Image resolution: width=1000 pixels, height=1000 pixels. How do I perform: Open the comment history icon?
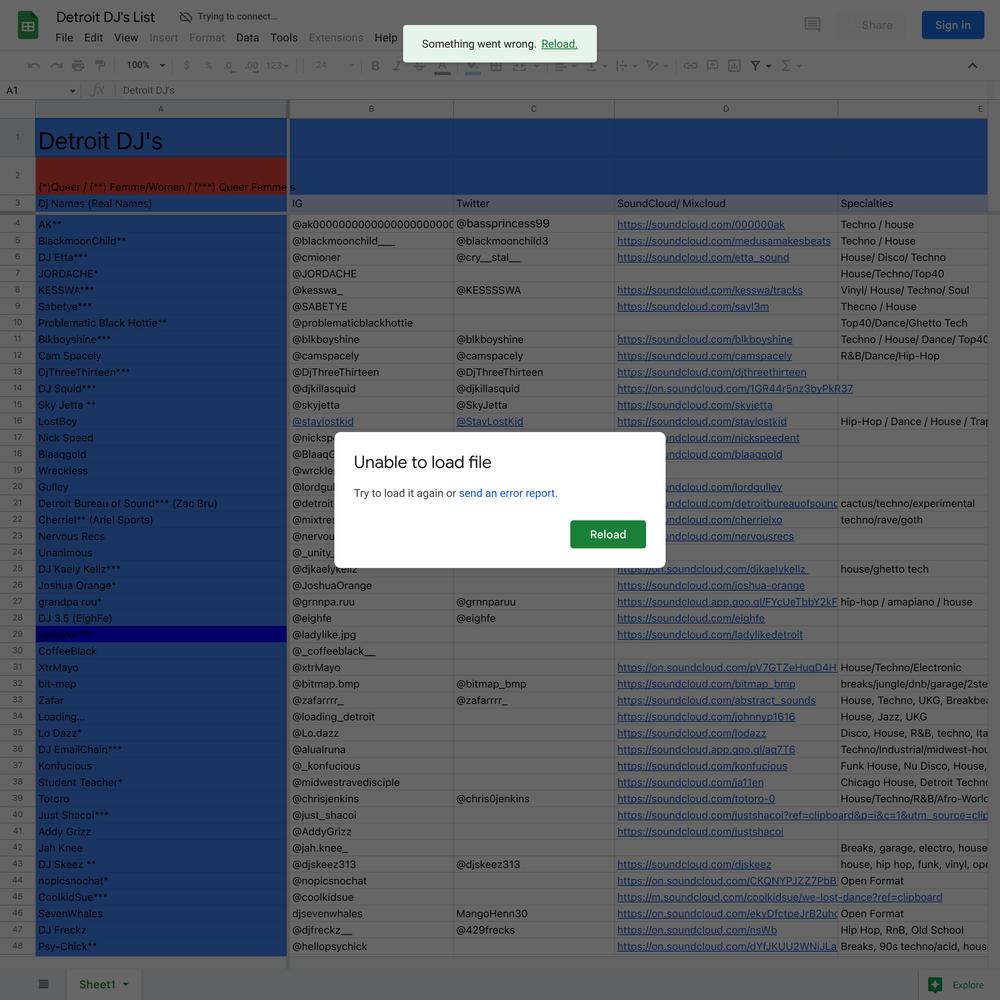pyautogui.click(x=812, y=25)
